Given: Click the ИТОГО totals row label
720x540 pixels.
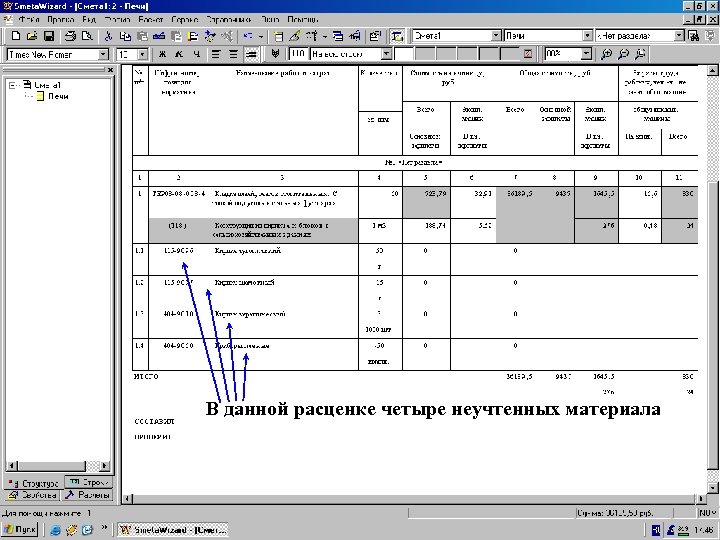Looking at the screenshot, I should [x=146, y=377].
